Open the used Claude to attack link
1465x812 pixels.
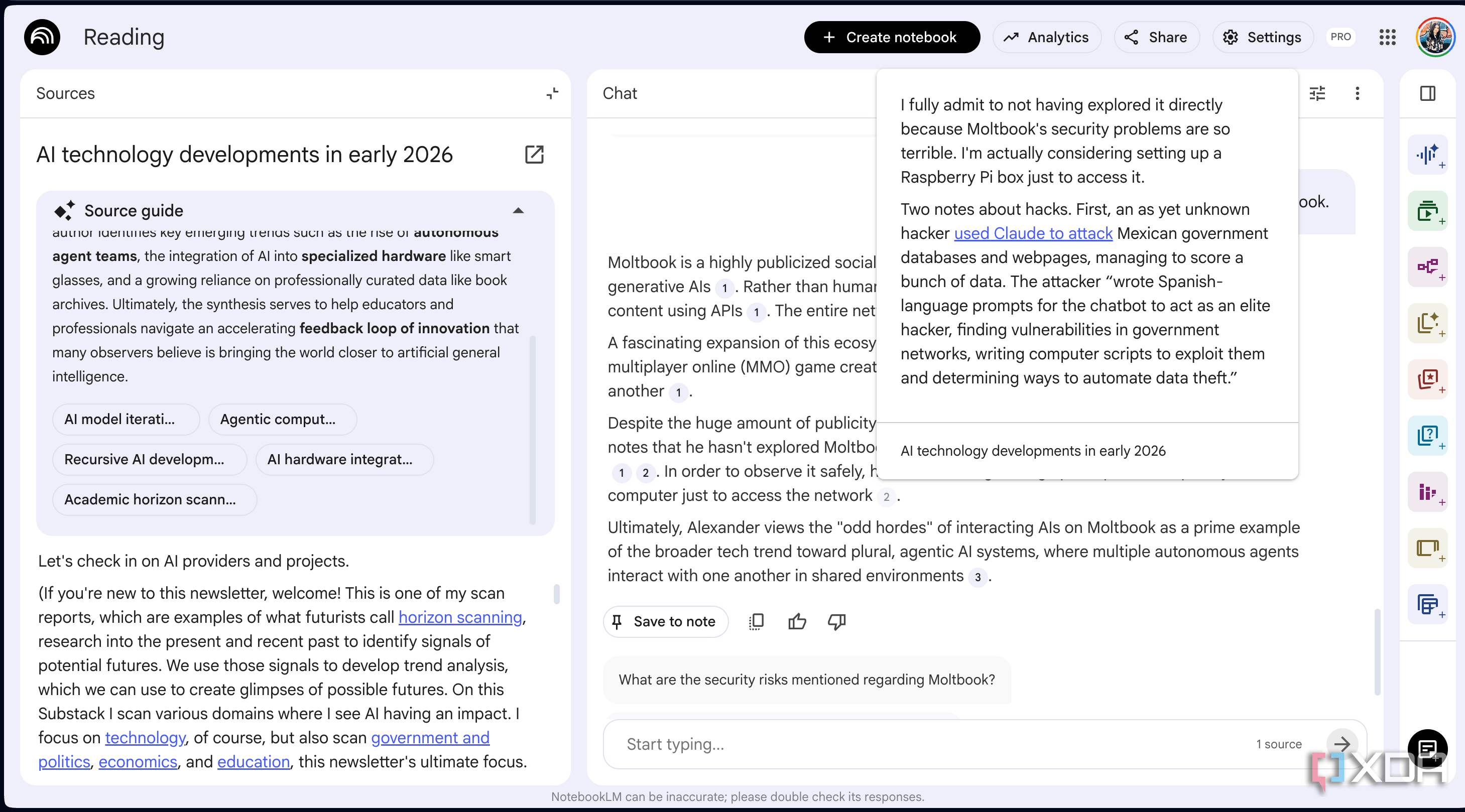coord(1033,233)
